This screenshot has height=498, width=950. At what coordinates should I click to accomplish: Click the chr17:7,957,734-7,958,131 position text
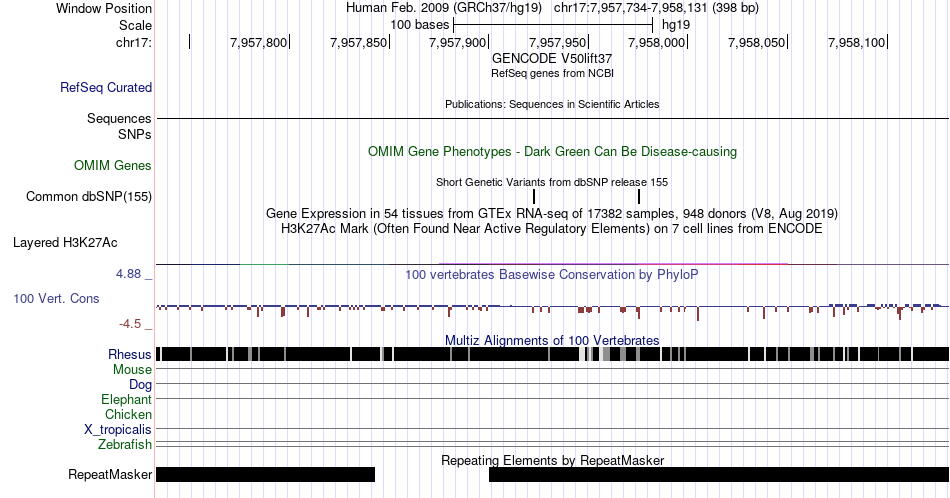[x=631, y=8]
